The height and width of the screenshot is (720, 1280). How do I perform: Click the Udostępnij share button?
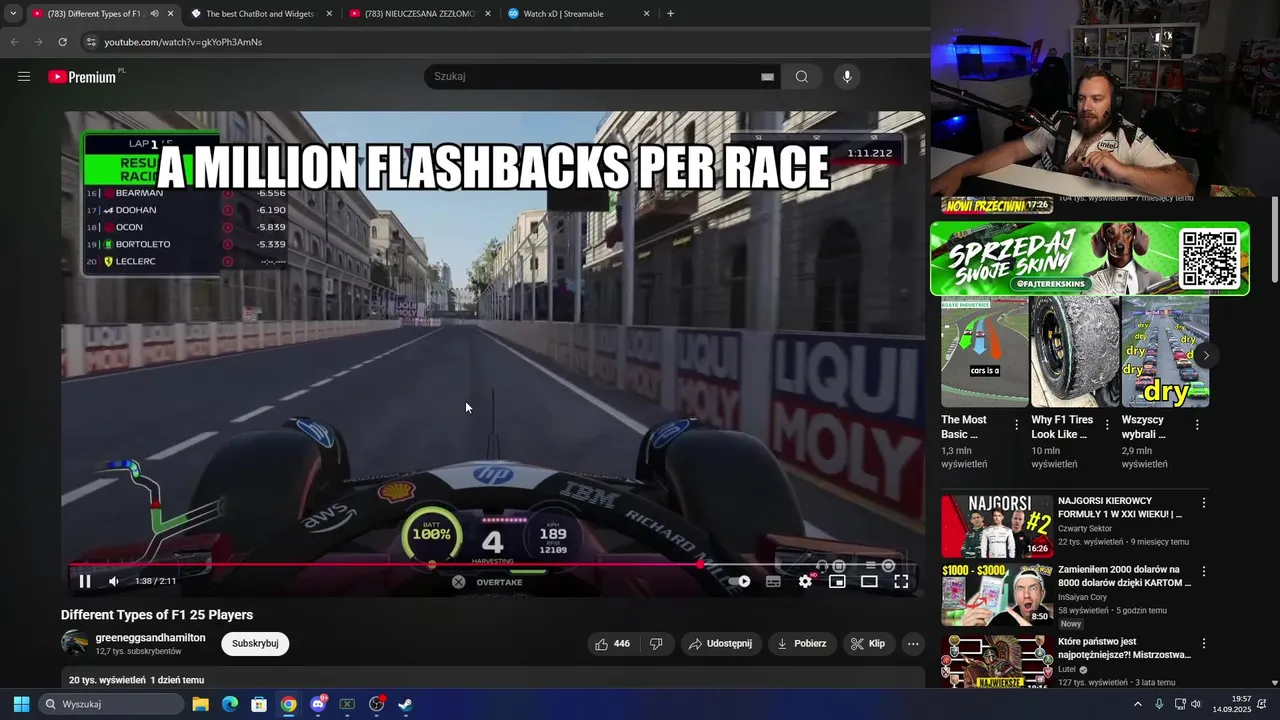click(x=720, y=644)
